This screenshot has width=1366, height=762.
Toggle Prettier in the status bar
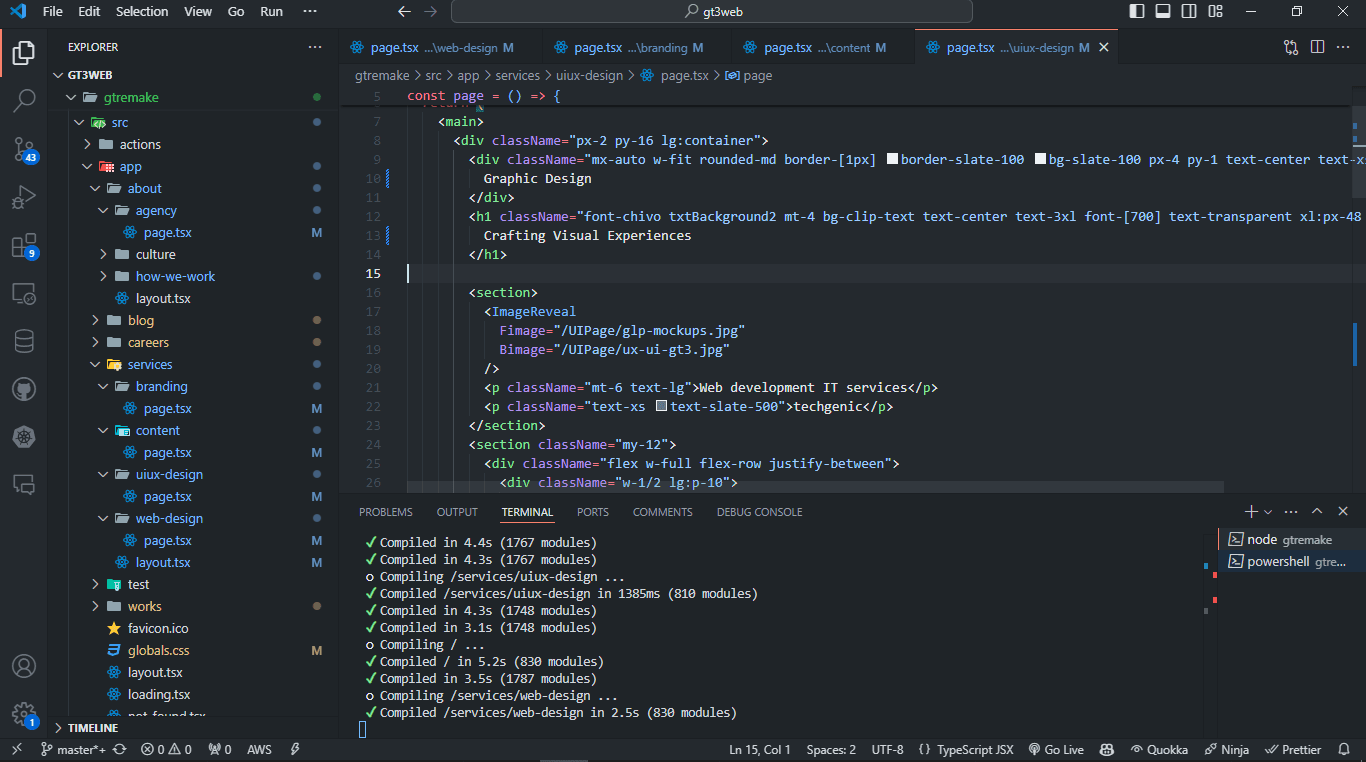[1293, 749]
